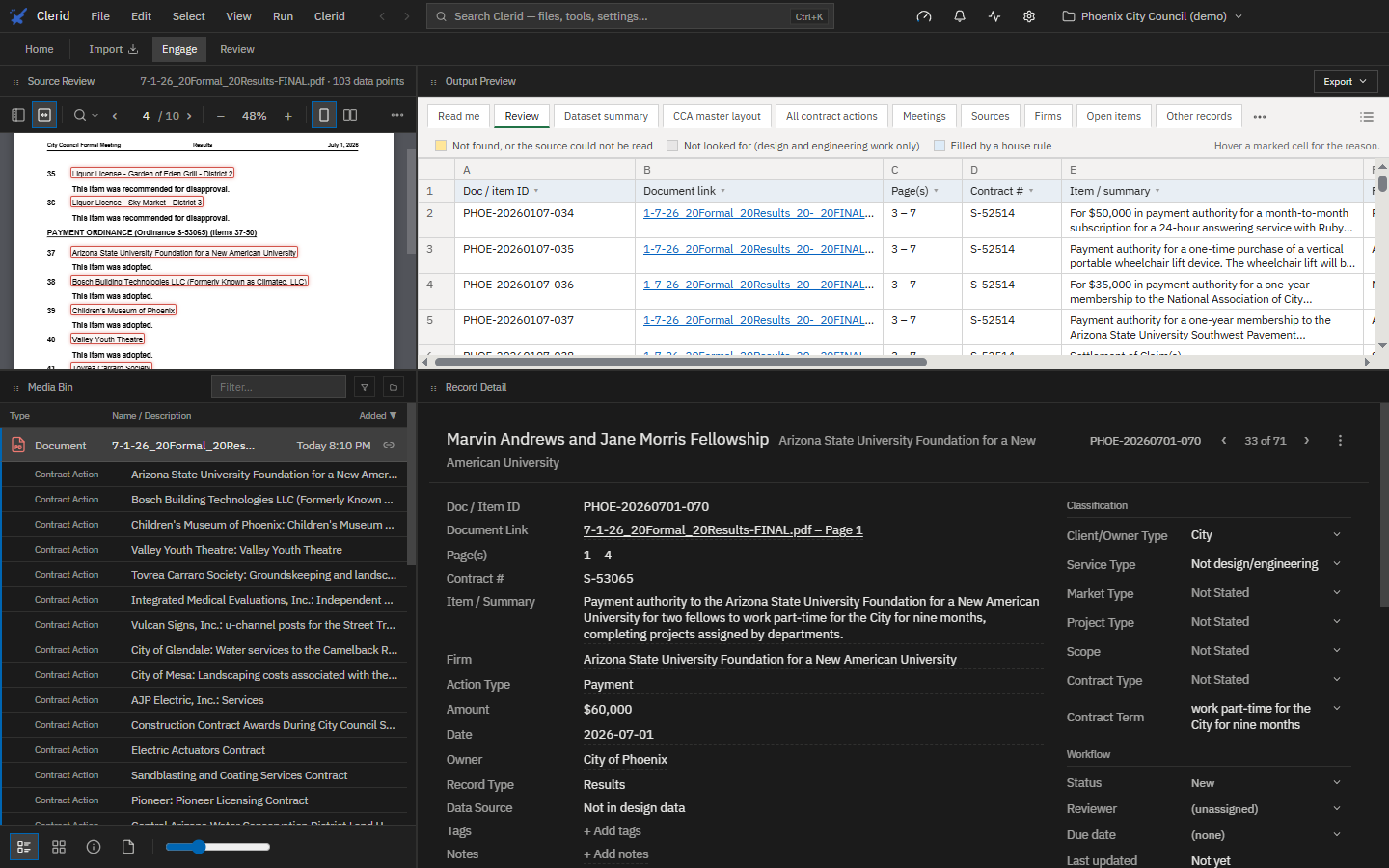The image size is (1389, 868).
Task: Go to the next PDF page
Action: click(x=189, y=116)
